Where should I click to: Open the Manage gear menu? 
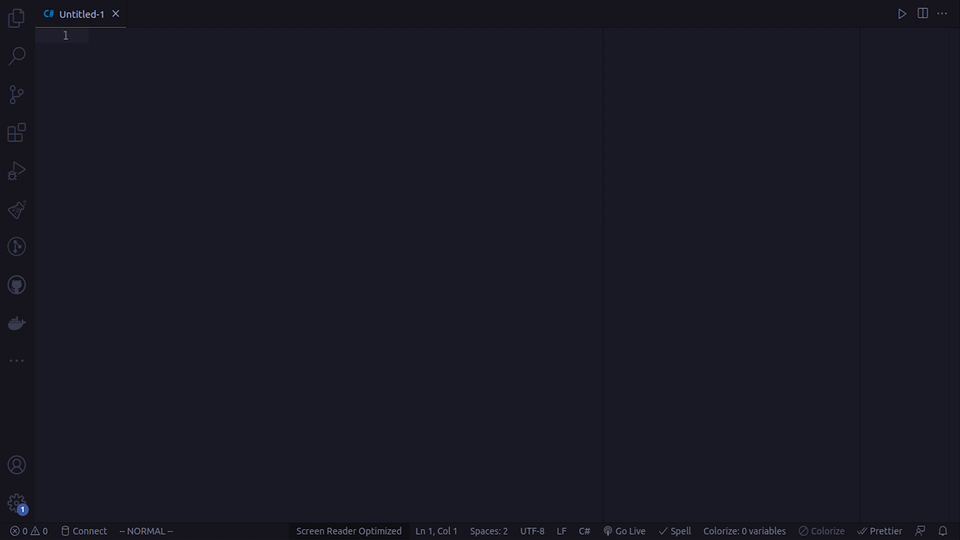(17, 503)
